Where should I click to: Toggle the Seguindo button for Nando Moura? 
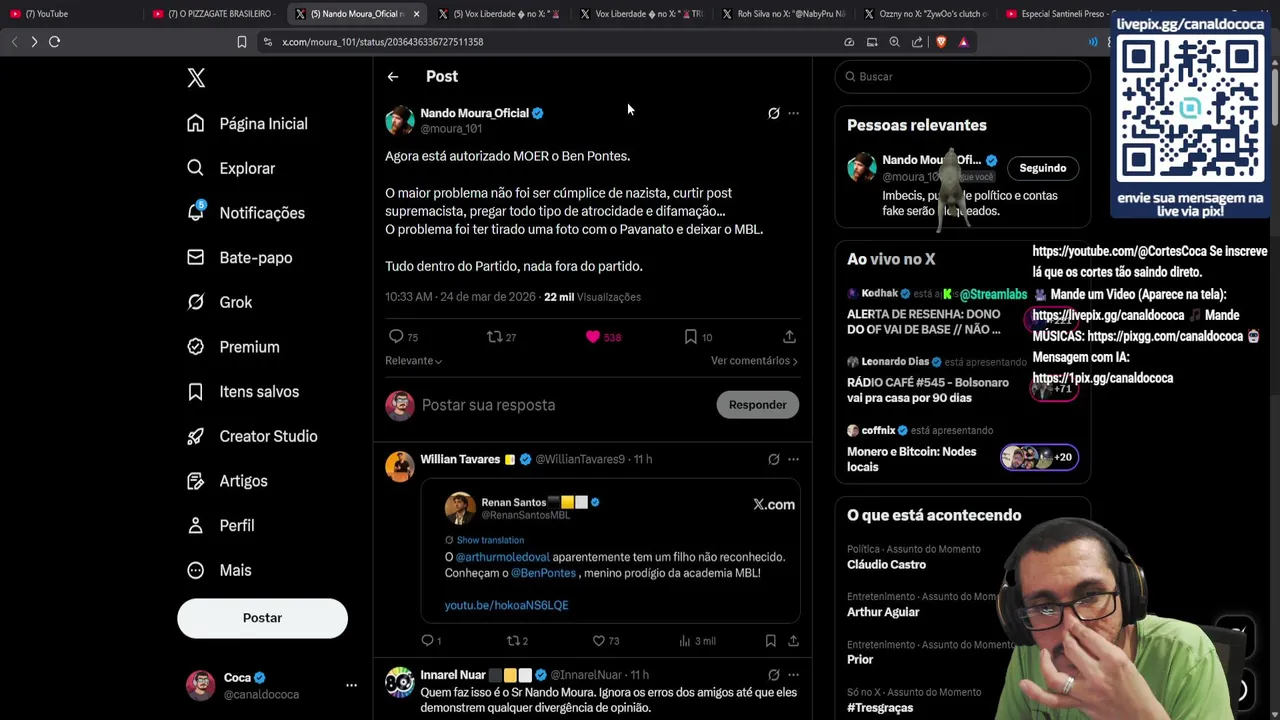(x=1043, y=168)
